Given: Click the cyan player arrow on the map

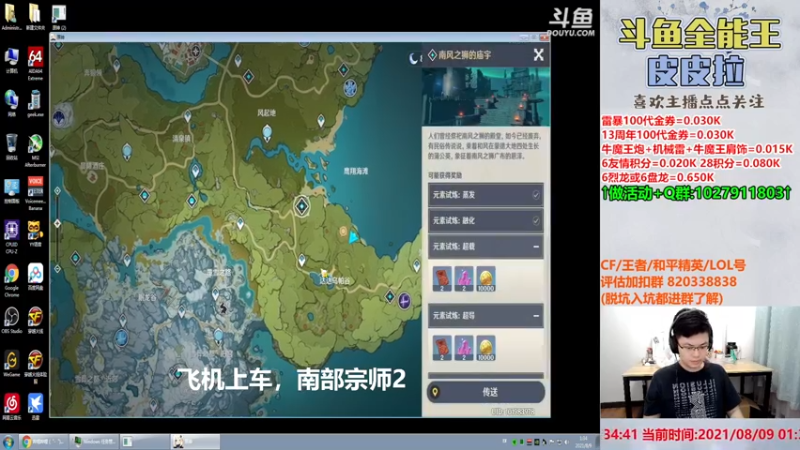Looking at the screenshot, I should coord(353,237).
